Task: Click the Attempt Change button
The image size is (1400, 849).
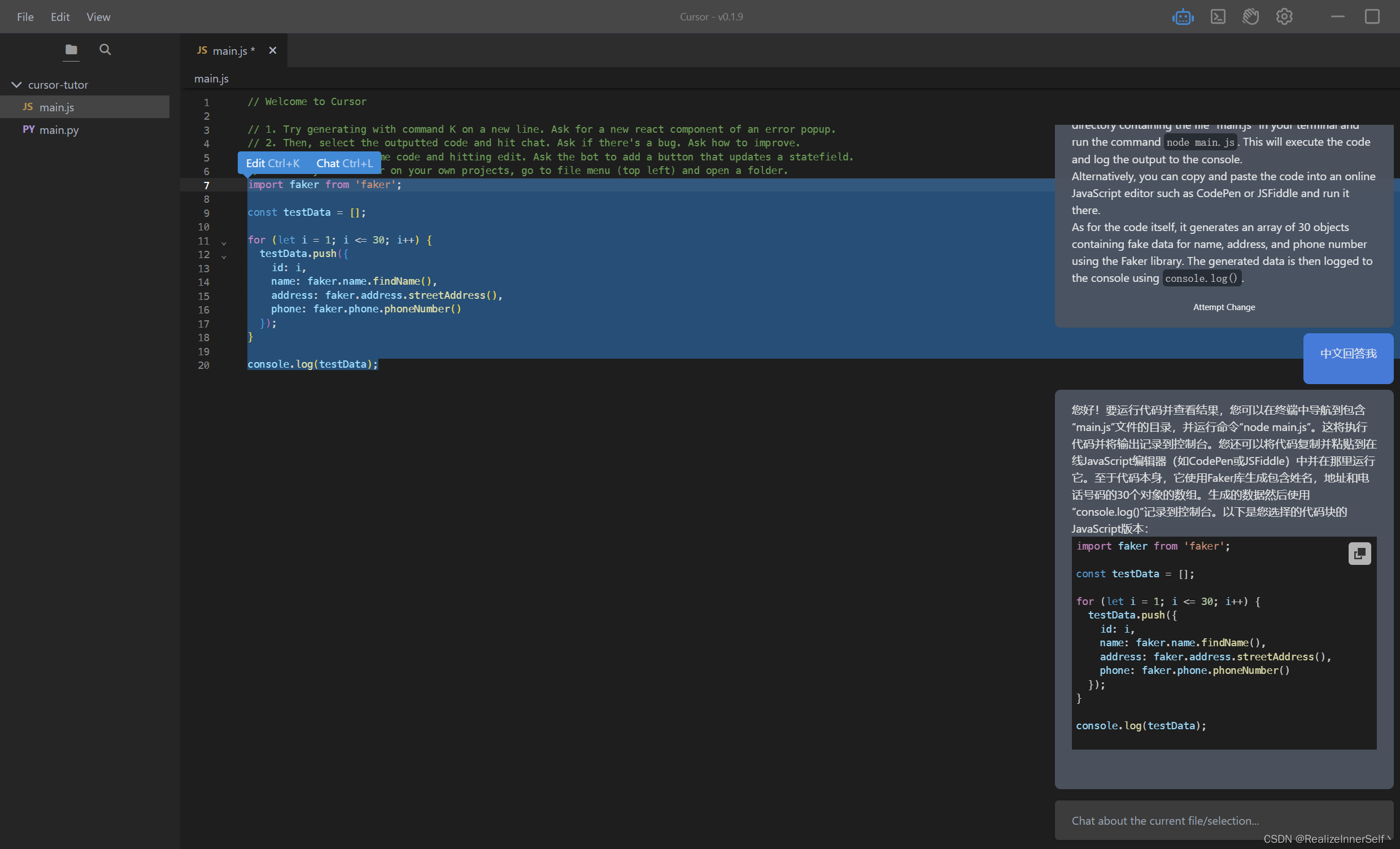Action: coord(1224,307)
